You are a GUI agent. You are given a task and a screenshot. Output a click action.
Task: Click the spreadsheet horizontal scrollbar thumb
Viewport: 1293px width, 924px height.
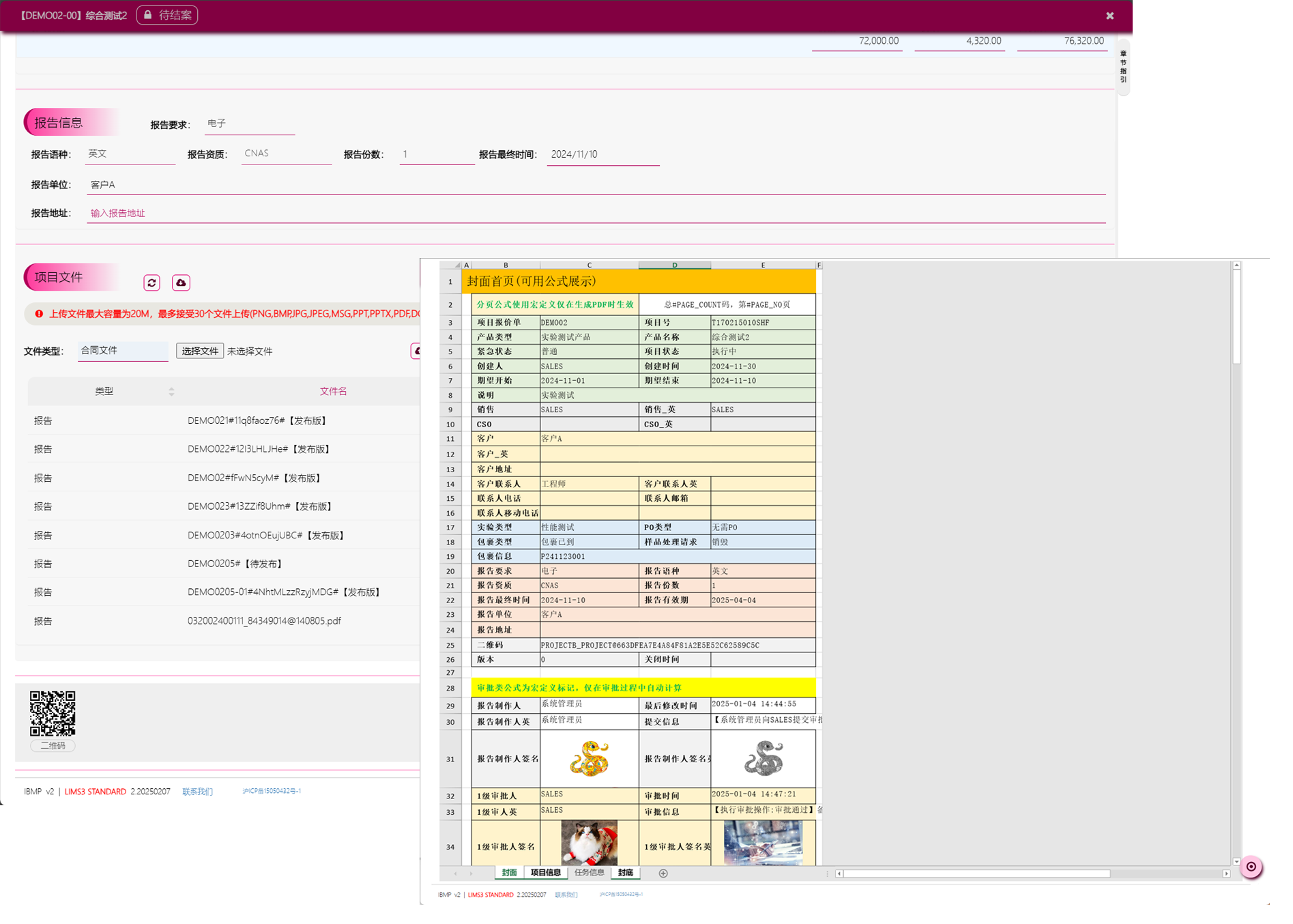pyautogui.click(x=976, y=874)
